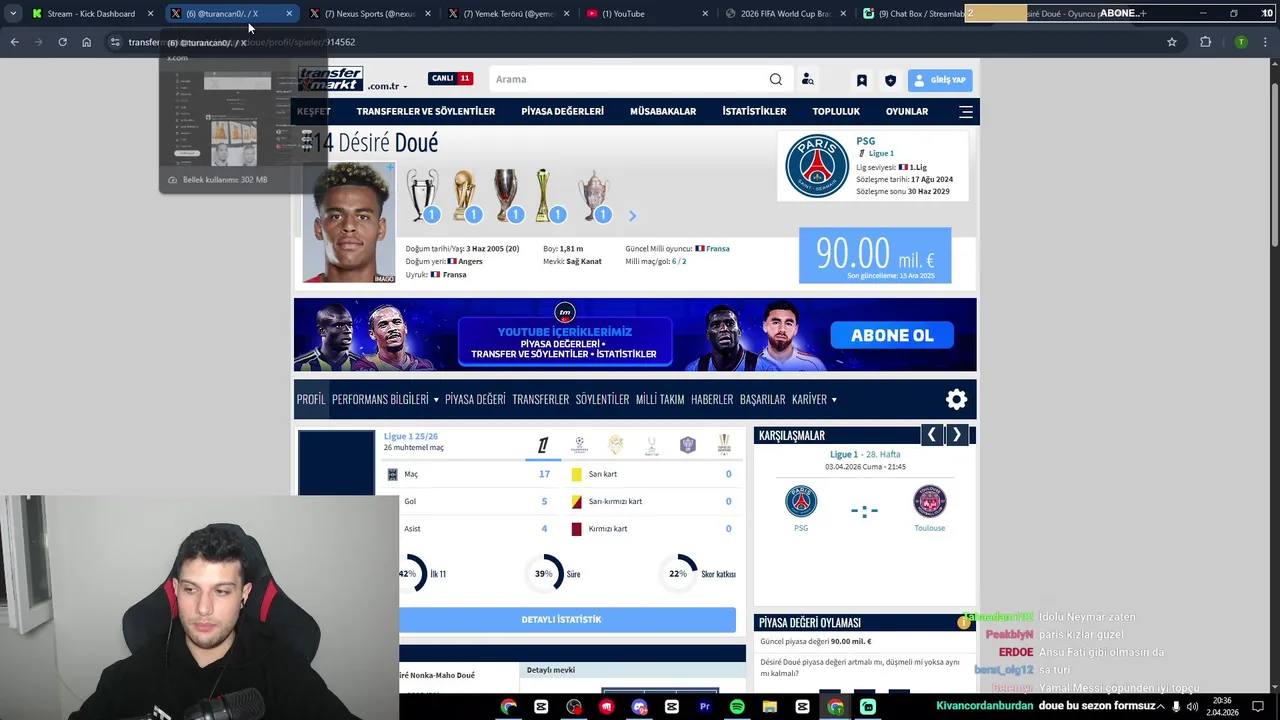Viewport: 1280px width, 720px height.
Task: Click Champions League trophy icon
Action: coord(422,196)
